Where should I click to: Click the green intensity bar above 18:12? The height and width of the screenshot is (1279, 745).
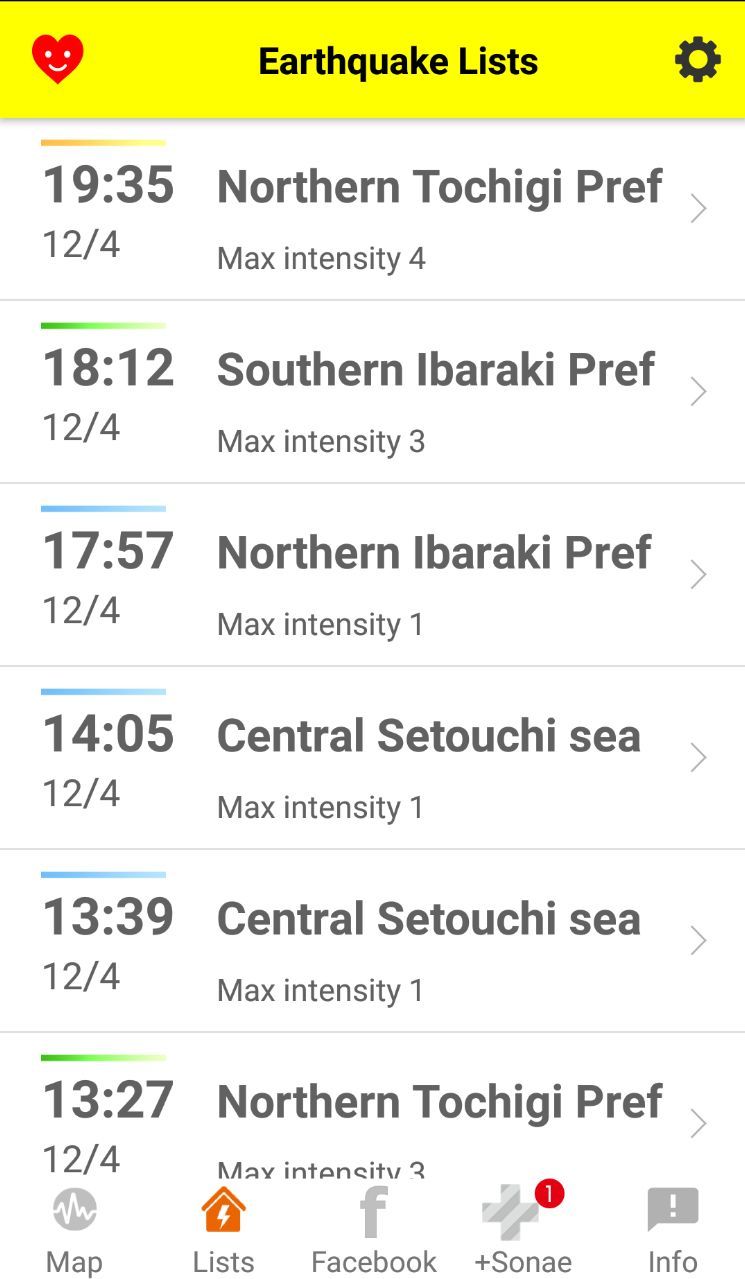coord(103,326)
